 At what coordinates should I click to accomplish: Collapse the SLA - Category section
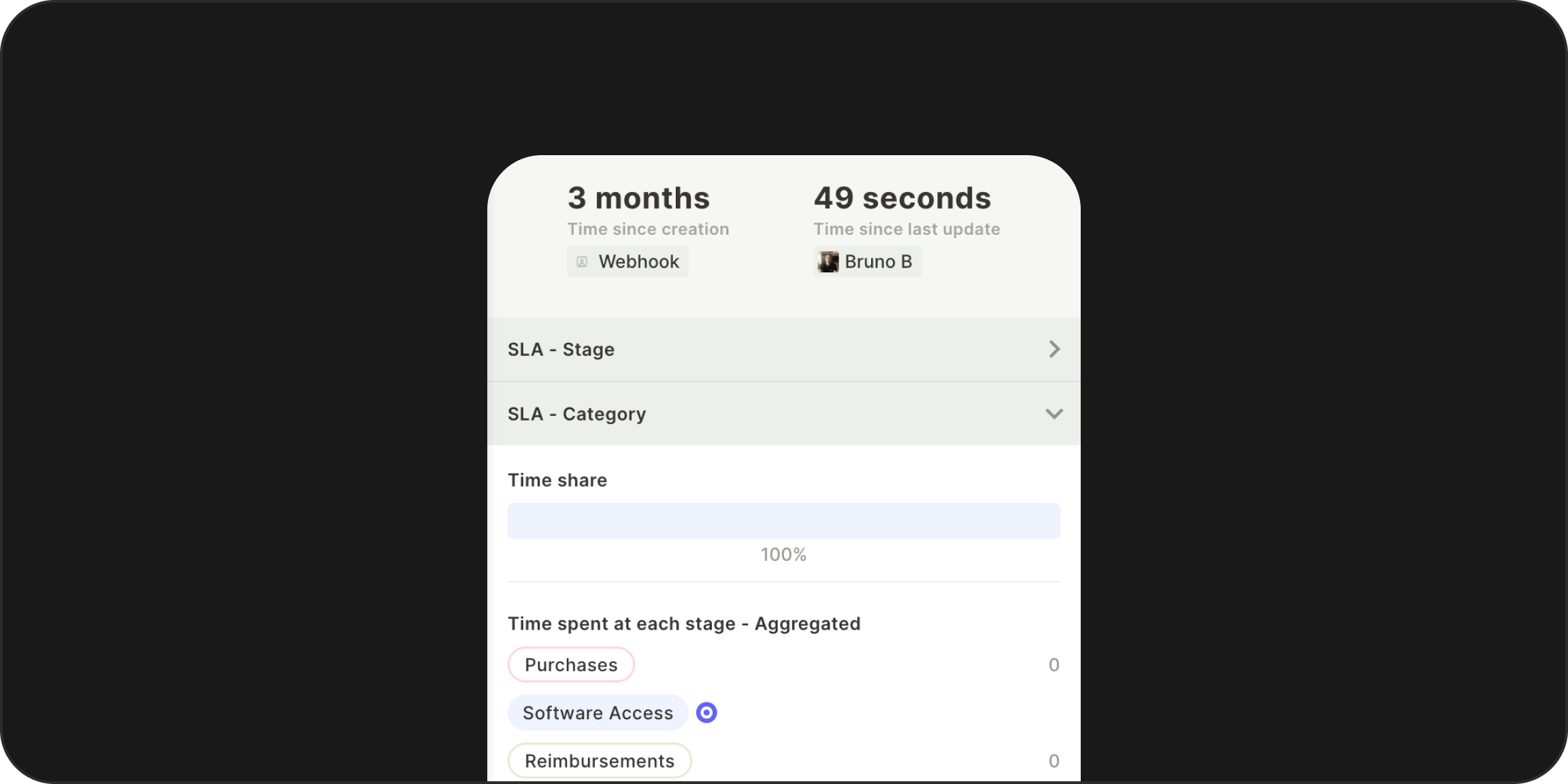[x=783, y=413]
